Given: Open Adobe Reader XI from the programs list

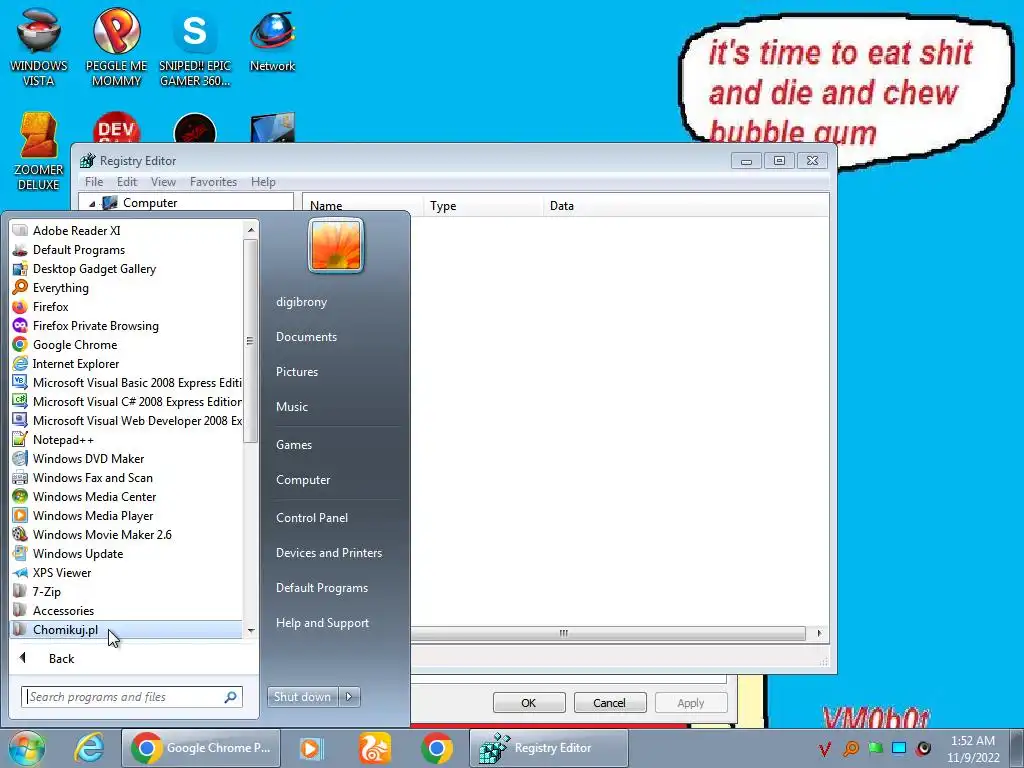Looking at the screenshot, I should tap(76, 231).
